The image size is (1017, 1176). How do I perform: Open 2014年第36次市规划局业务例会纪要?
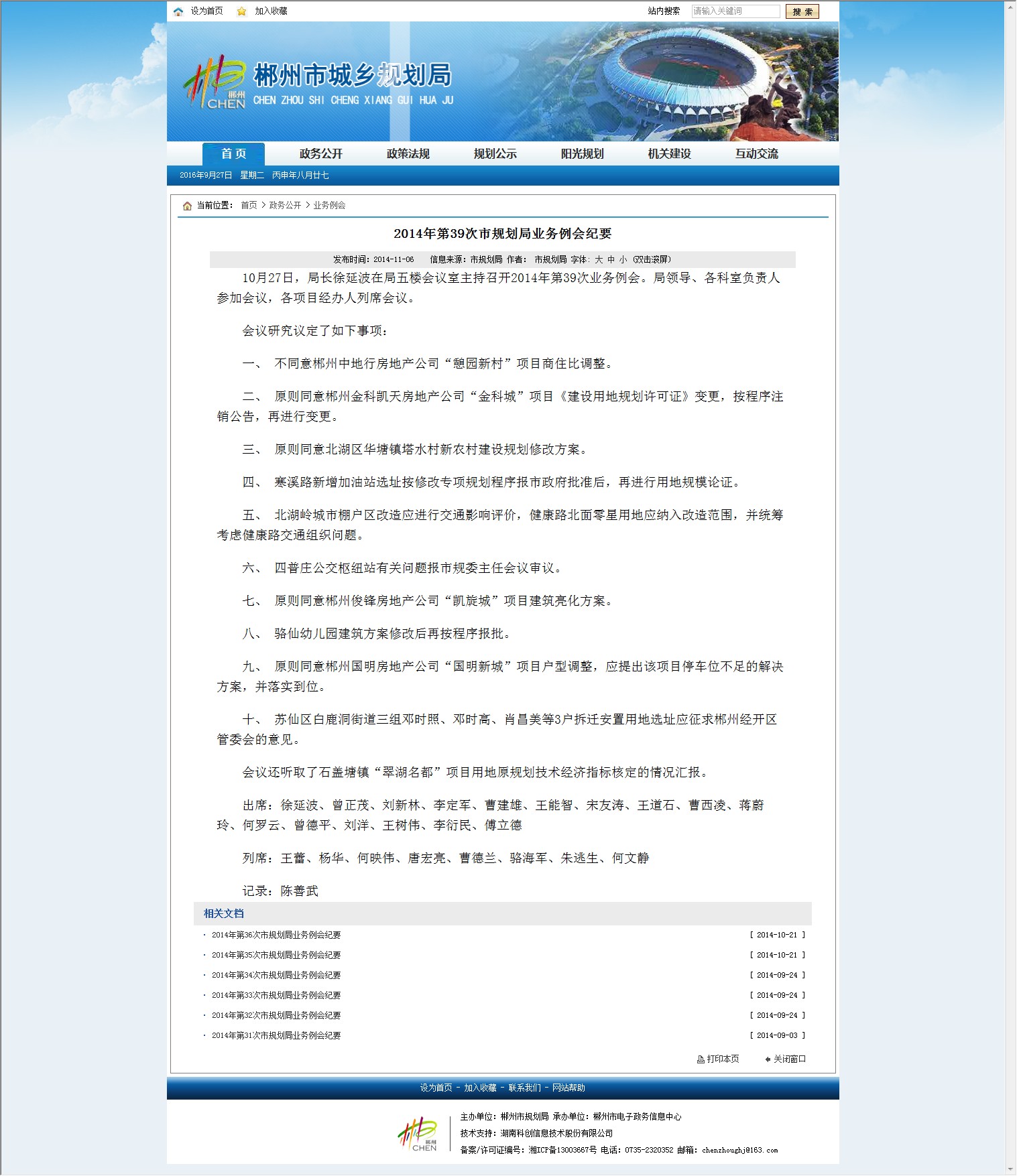coord(276,935)
